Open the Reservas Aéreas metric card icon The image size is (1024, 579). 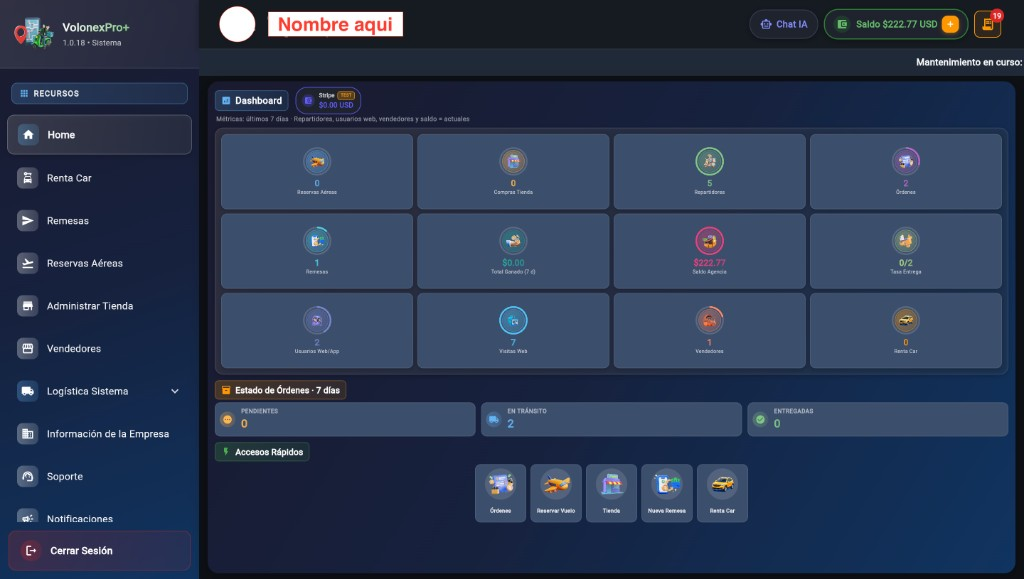pos(317,161)
